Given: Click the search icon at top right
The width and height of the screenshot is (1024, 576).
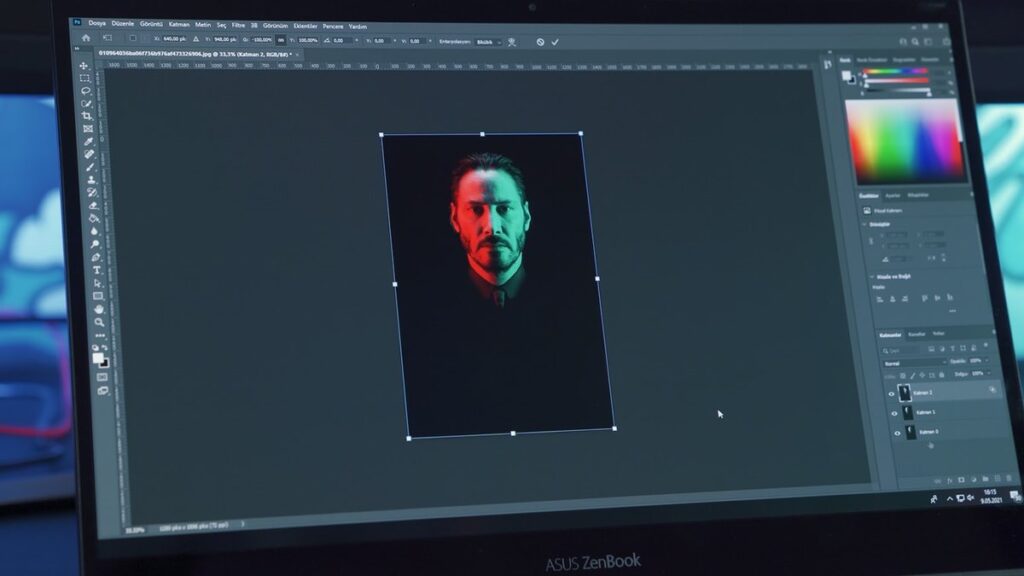Looking at the screenshot, I should (x=915, y=42).
